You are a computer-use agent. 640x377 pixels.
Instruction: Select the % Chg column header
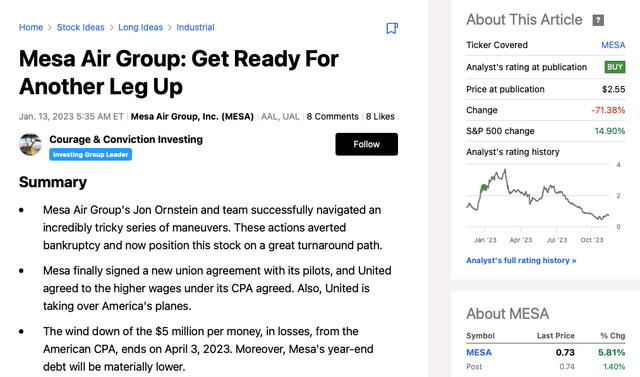click(612, 336)
